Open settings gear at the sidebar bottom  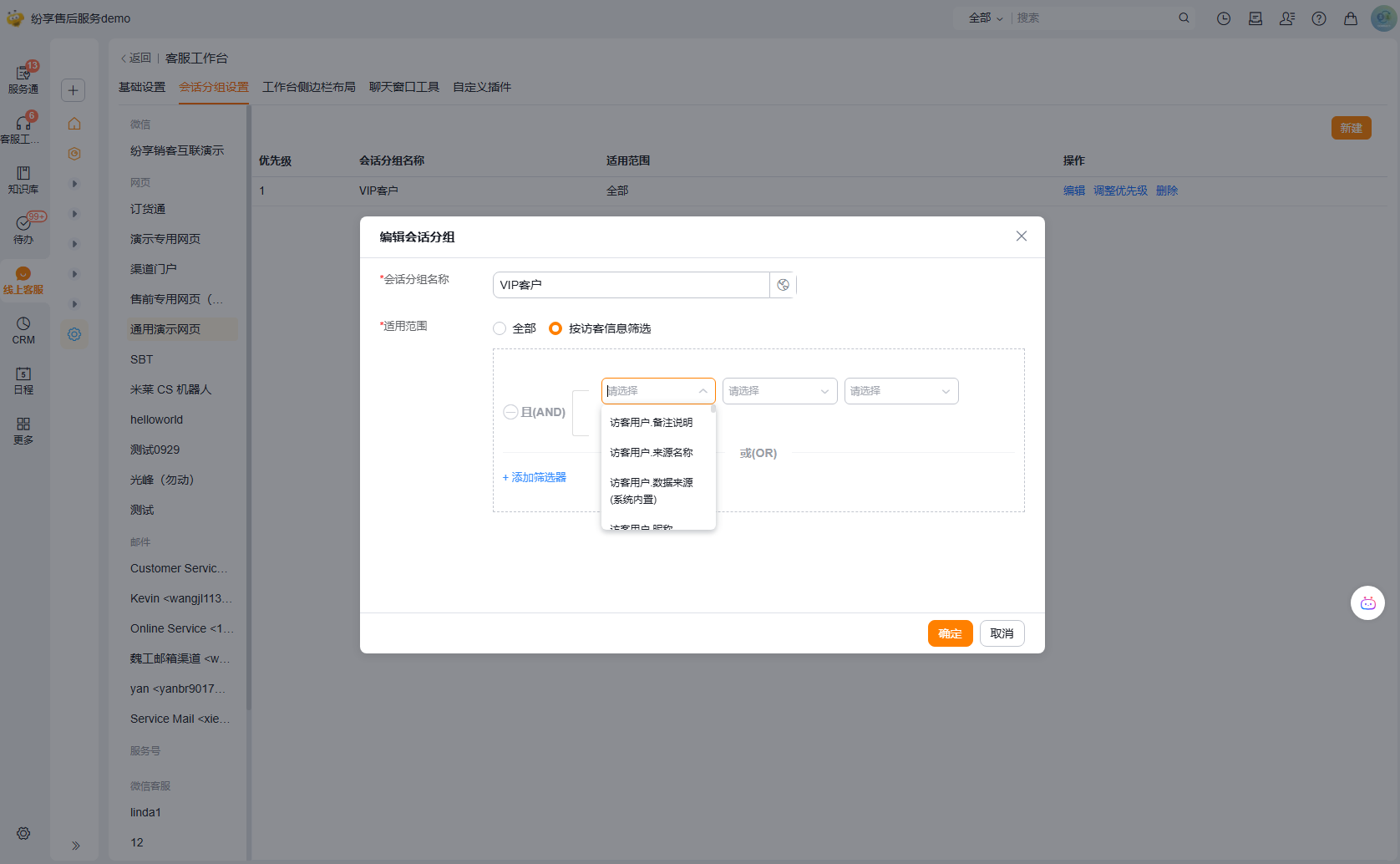click(23, 833)
